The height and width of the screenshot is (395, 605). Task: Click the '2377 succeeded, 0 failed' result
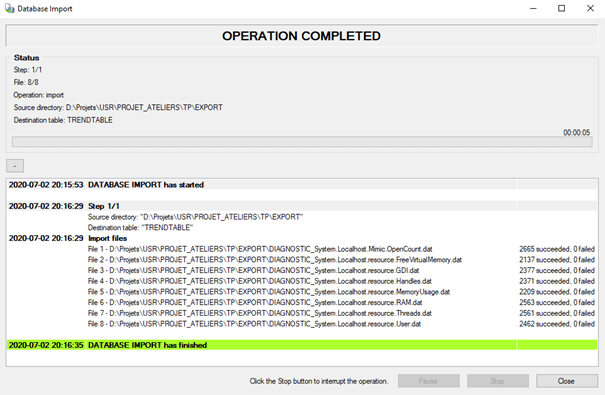[x=557, y=270]
